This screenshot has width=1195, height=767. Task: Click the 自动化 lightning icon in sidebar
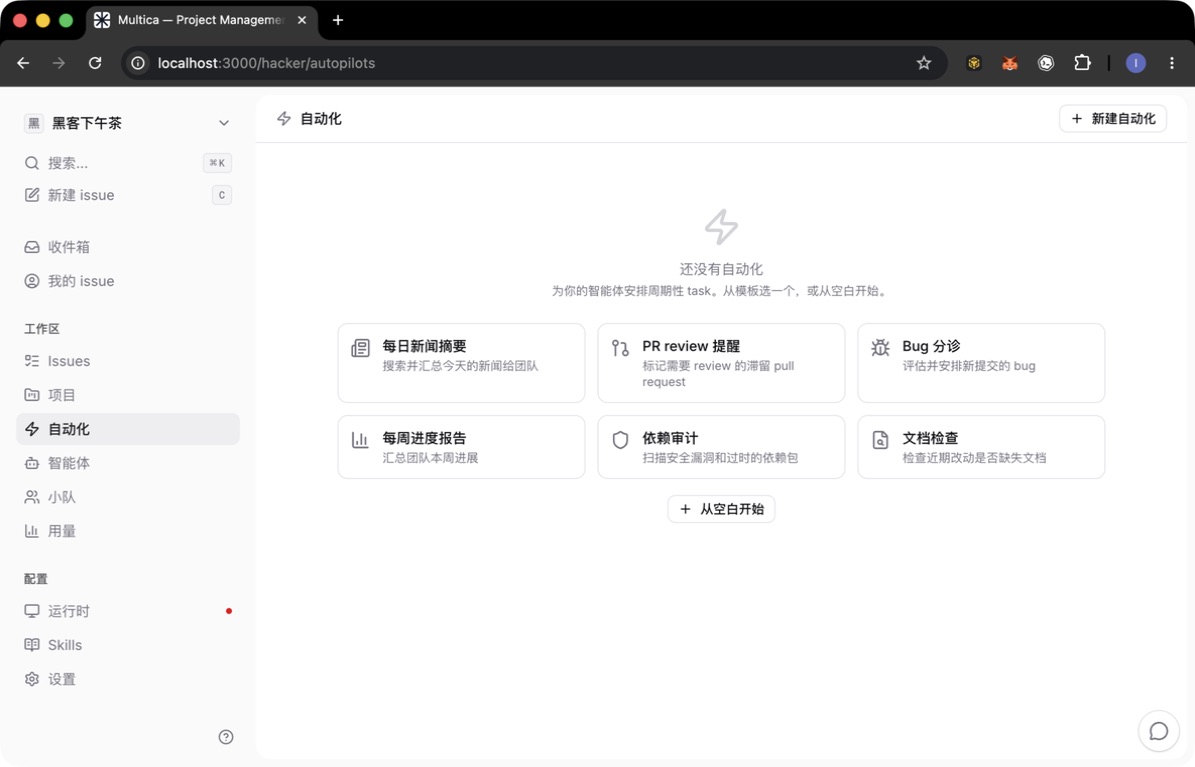coord(32,429)
